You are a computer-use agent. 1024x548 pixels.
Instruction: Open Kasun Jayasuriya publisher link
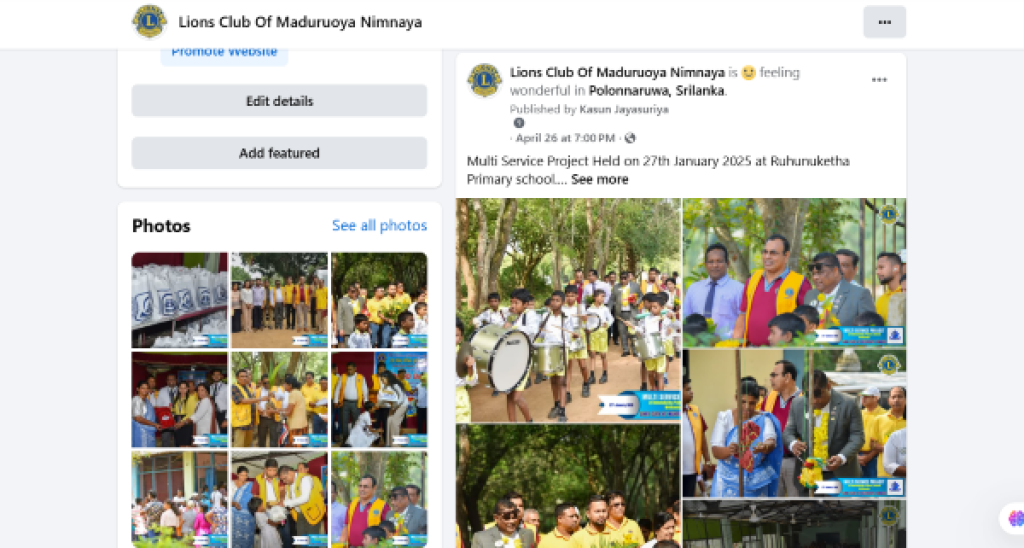click(624, 109)
